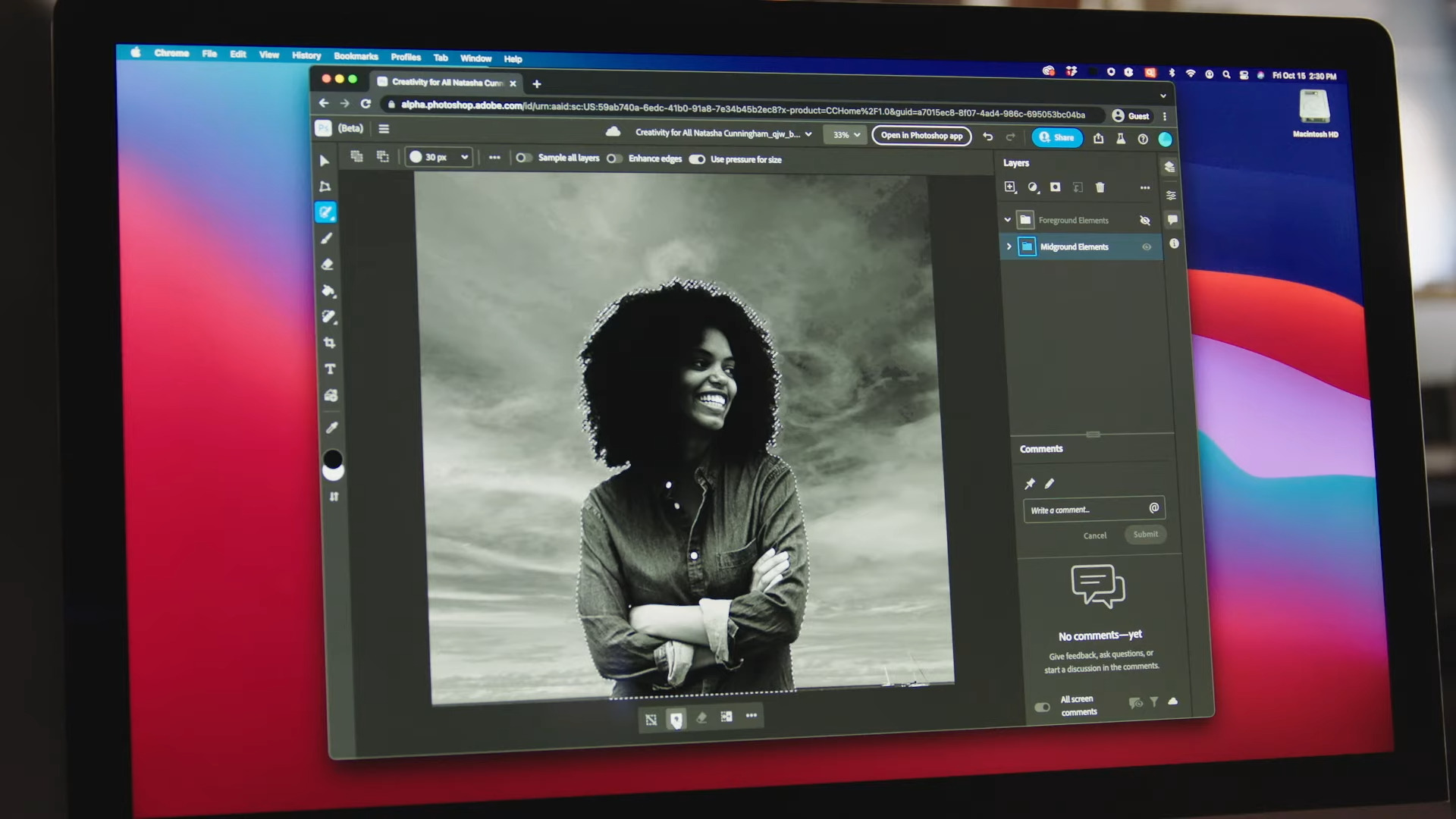This screenshot has width=1456, height=819.
Task: Open the Info sidebar icon
Action: tap(1174, 243)
